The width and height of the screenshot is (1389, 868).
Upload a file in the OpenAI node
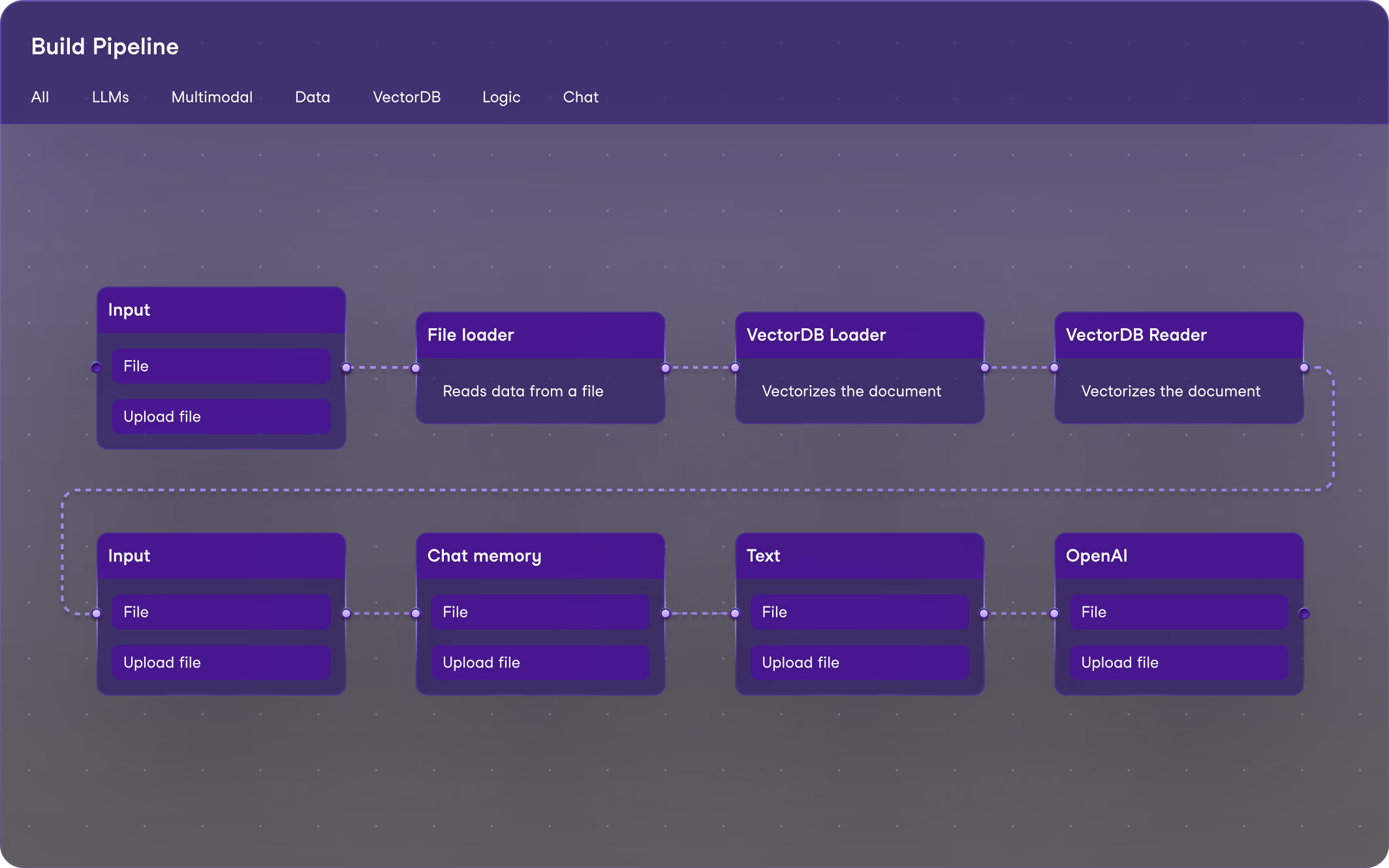point(1178,662)
